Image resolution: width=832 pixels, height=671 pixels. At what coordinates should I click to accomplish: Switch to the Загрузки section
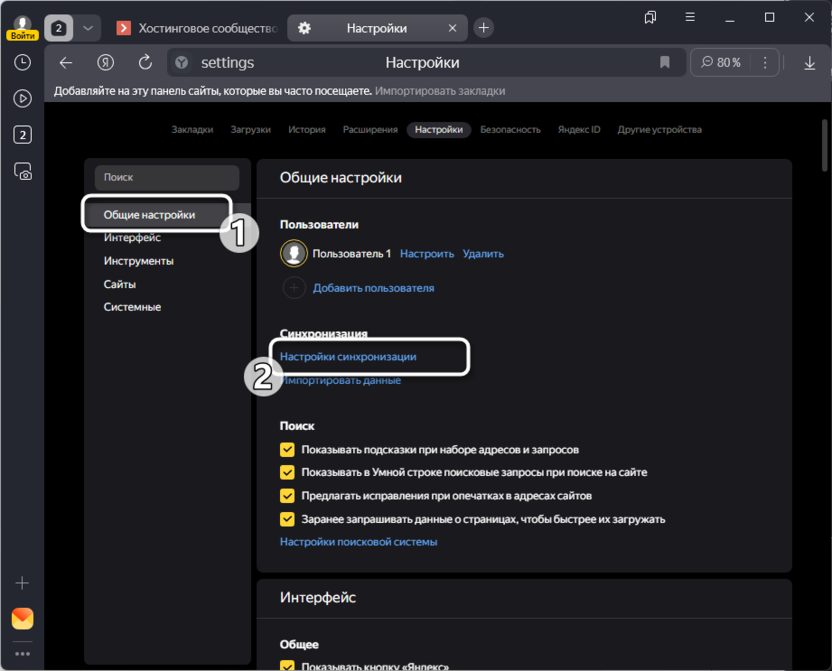pos(250,129)
